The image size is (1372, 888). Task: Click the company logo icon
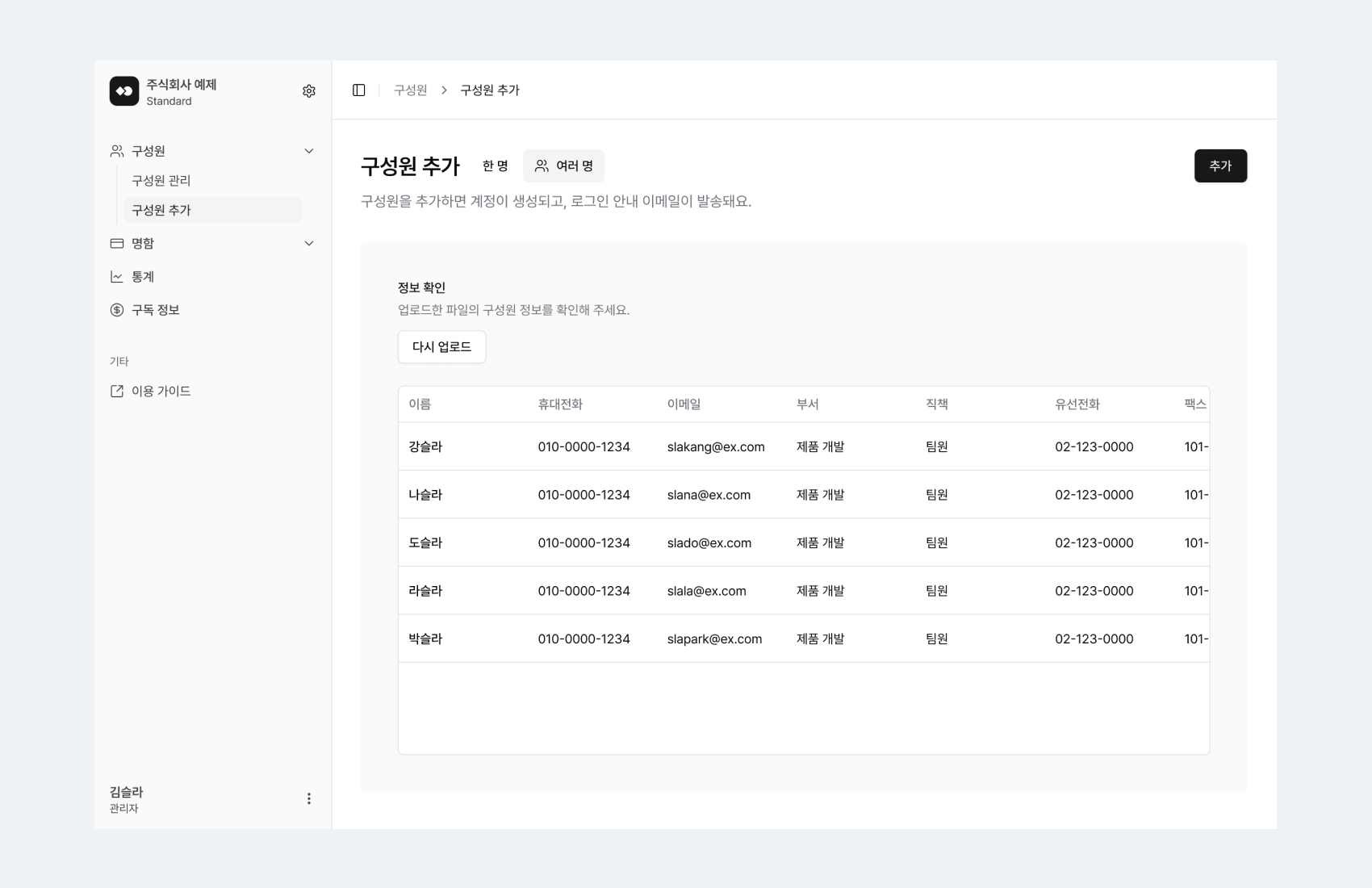[x=124, y=91]
